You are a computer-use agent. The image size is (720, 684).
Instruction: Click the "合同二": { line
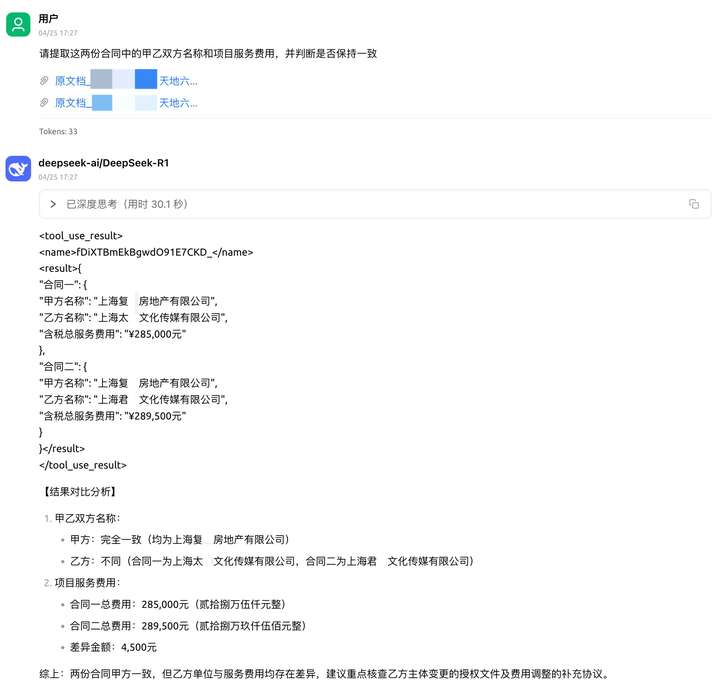[63, 367]
